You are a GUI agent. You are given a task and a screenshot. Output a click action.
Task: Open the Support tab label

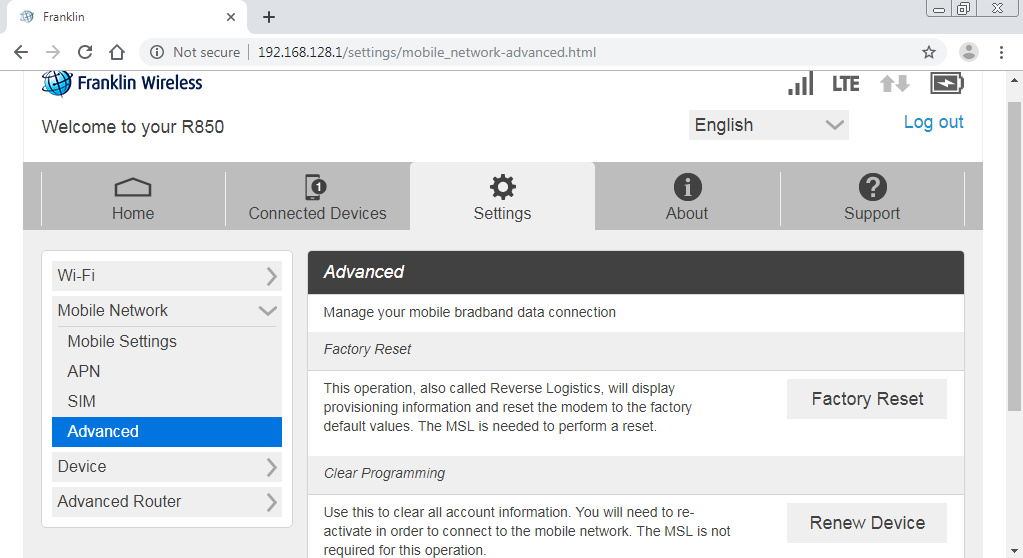coord(872,213)
